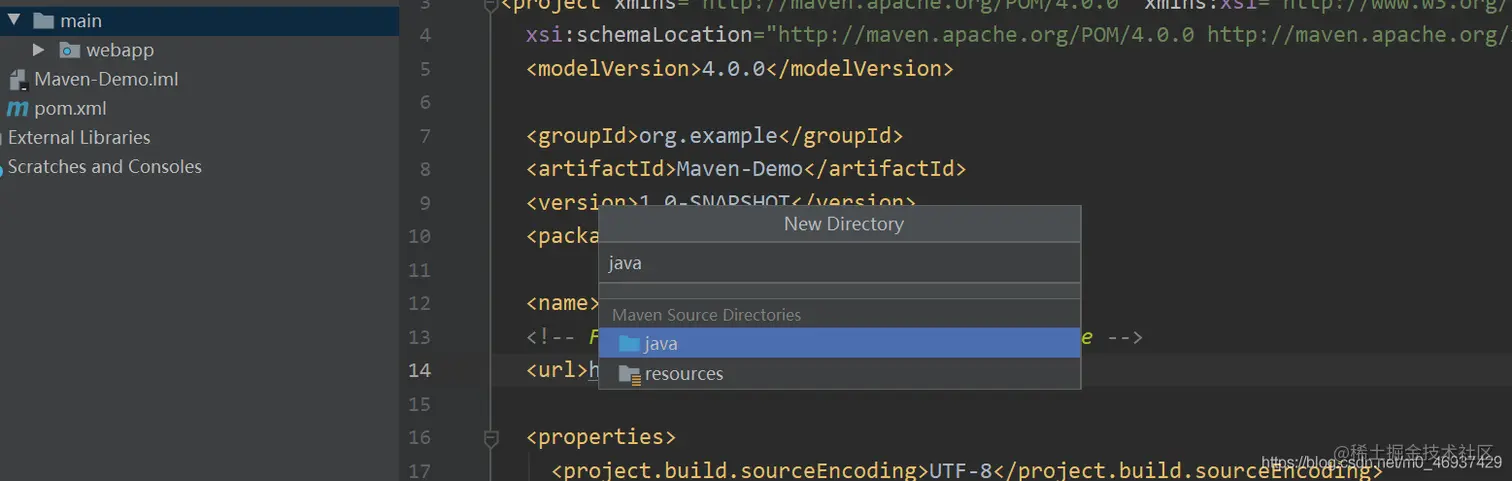Viewport: 1512px width, 481px height.
Task: Click line number 14 in gutter
Action: 420,370
